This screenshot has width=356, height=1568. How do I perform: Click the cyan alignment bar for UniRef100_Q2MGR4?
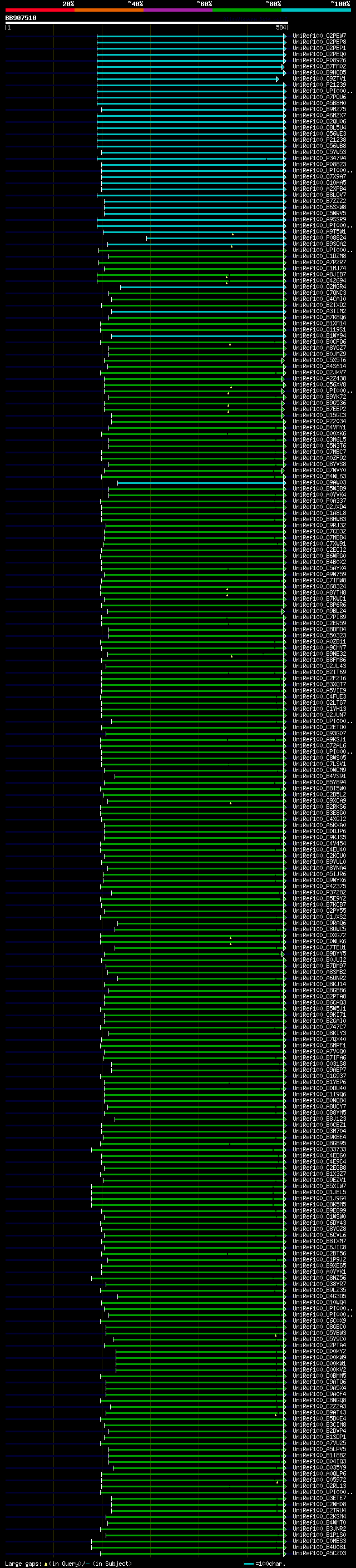(x=202, y=286)
